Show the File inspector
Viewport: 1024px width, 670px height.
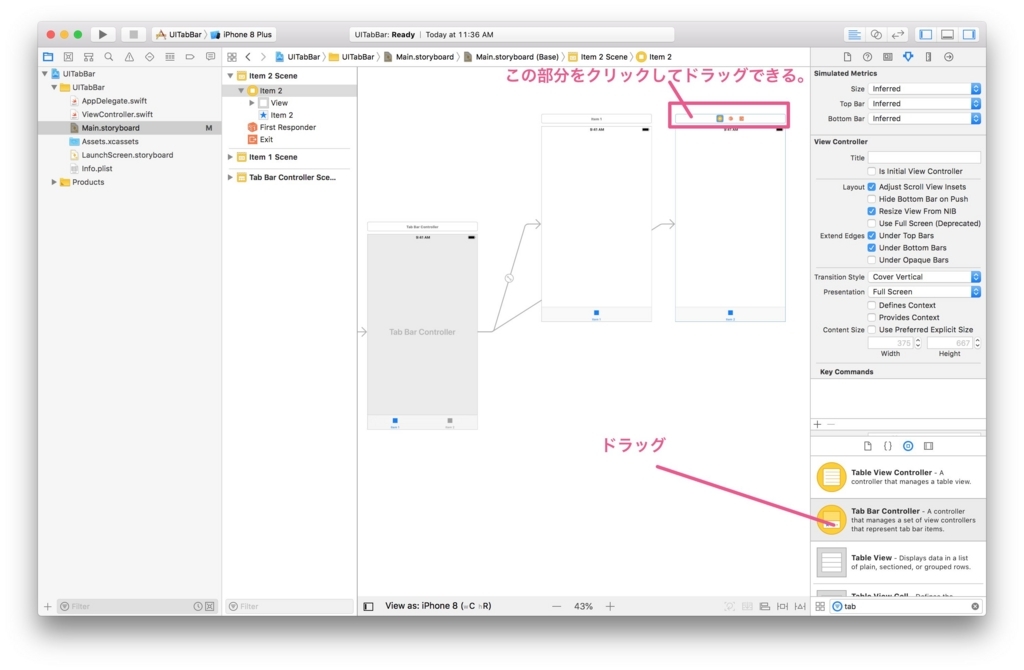coord(847,57)
